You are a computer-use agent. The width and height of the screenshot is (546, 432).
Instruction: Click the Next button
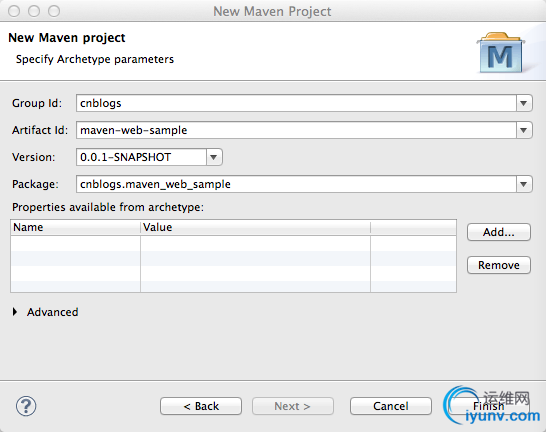tap(293, 406)
